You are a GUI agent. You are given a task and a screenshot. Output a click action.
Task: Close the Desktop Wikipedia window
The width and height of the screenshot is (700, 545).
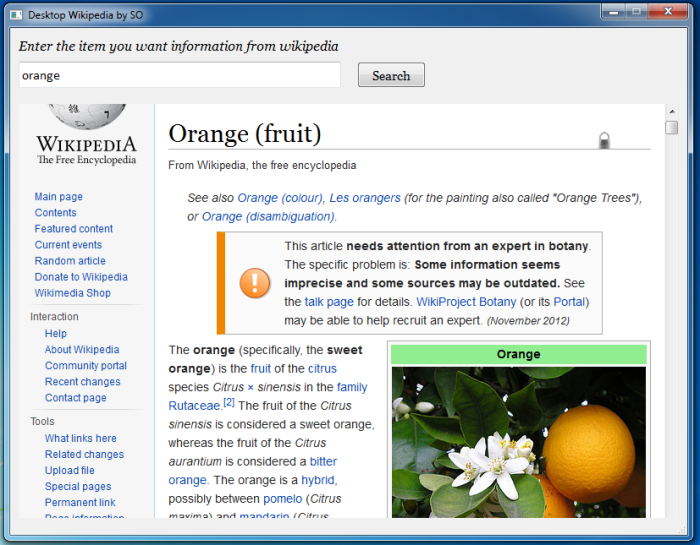[x=668, y=11]
